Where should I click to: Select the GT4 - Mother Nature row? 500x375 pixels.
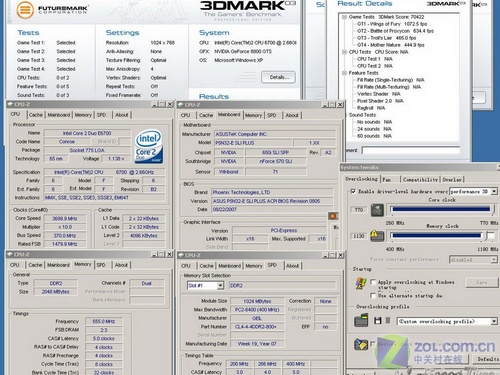[x=391, y=45]
